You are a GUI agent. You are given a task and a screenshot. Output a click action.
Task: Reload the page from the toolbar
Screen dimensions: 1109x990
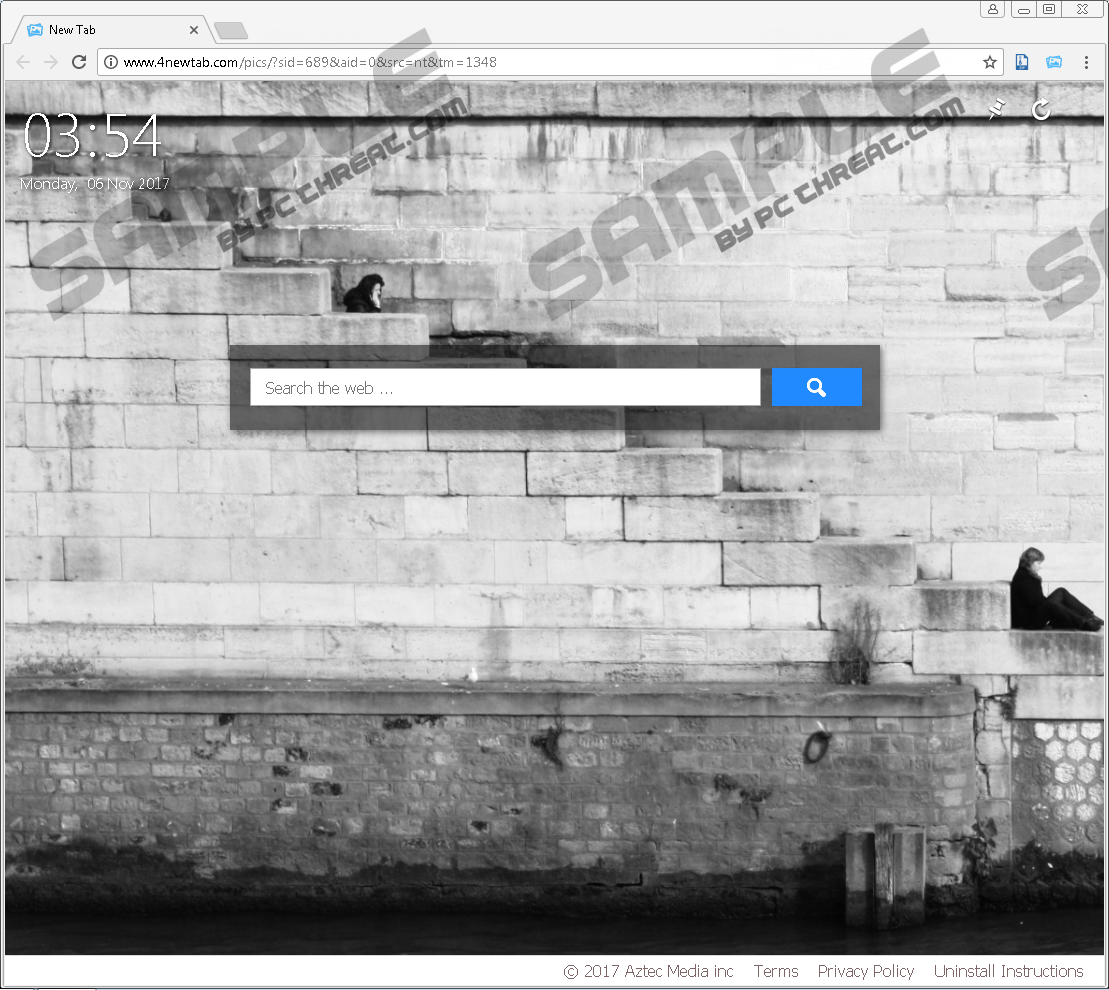[x=79, y=62]
